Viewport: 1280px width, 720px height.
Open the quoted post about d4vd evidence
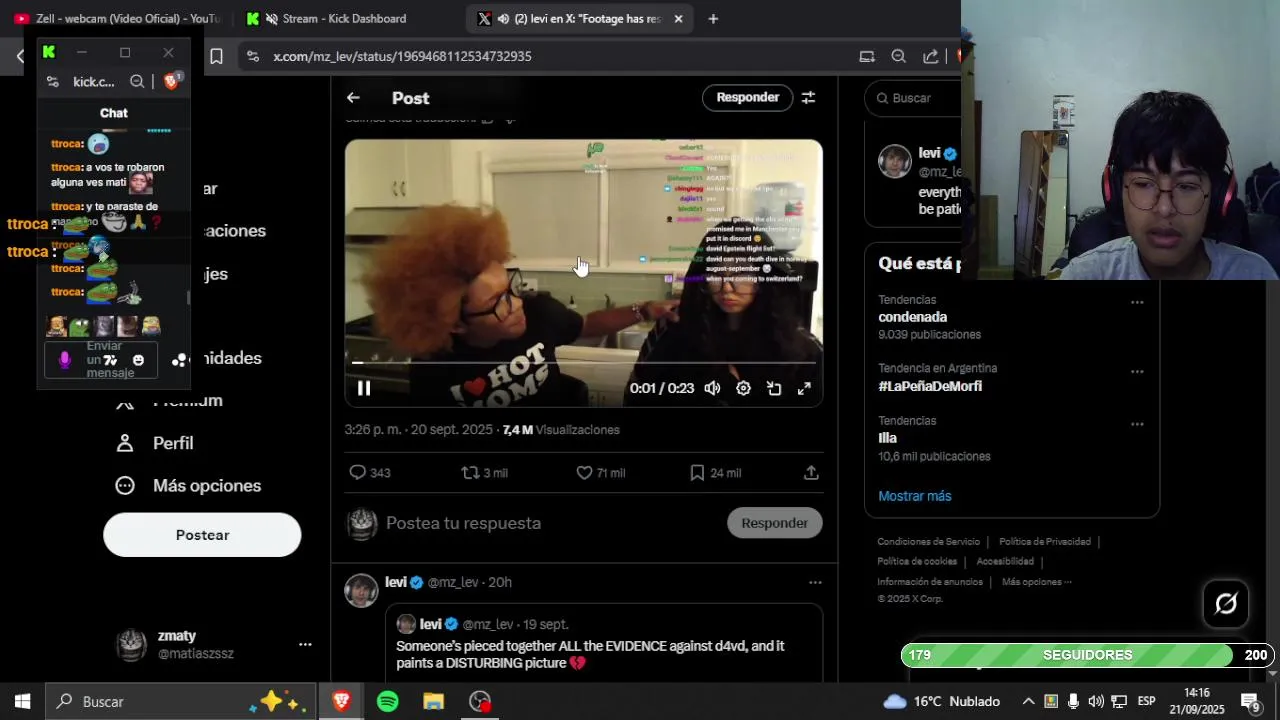tap(604, 645)
